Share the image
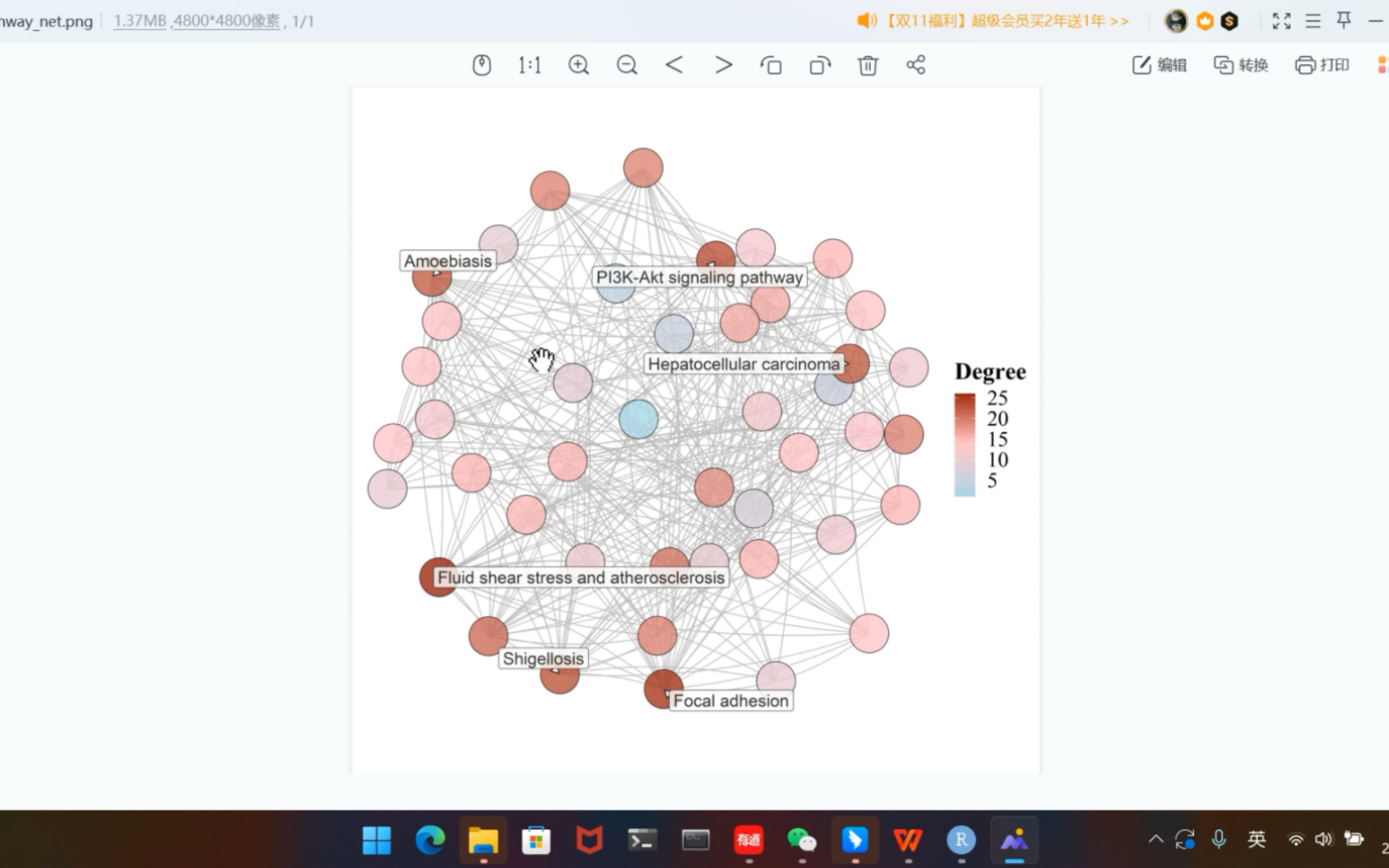This screenshot has height=868, width=1389. coord(916,65)
